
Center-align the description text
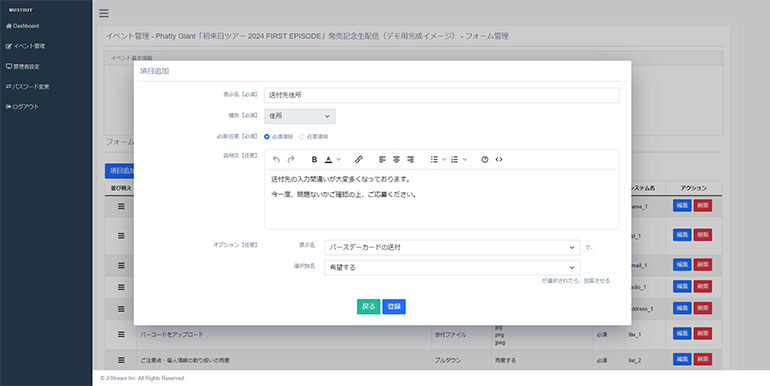[396, 160]
